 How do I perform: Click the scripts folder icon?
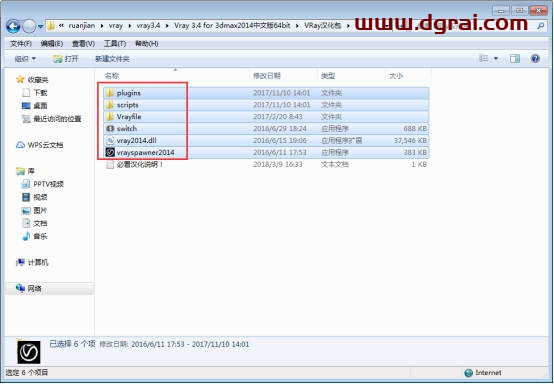click(x=110, y=105)
